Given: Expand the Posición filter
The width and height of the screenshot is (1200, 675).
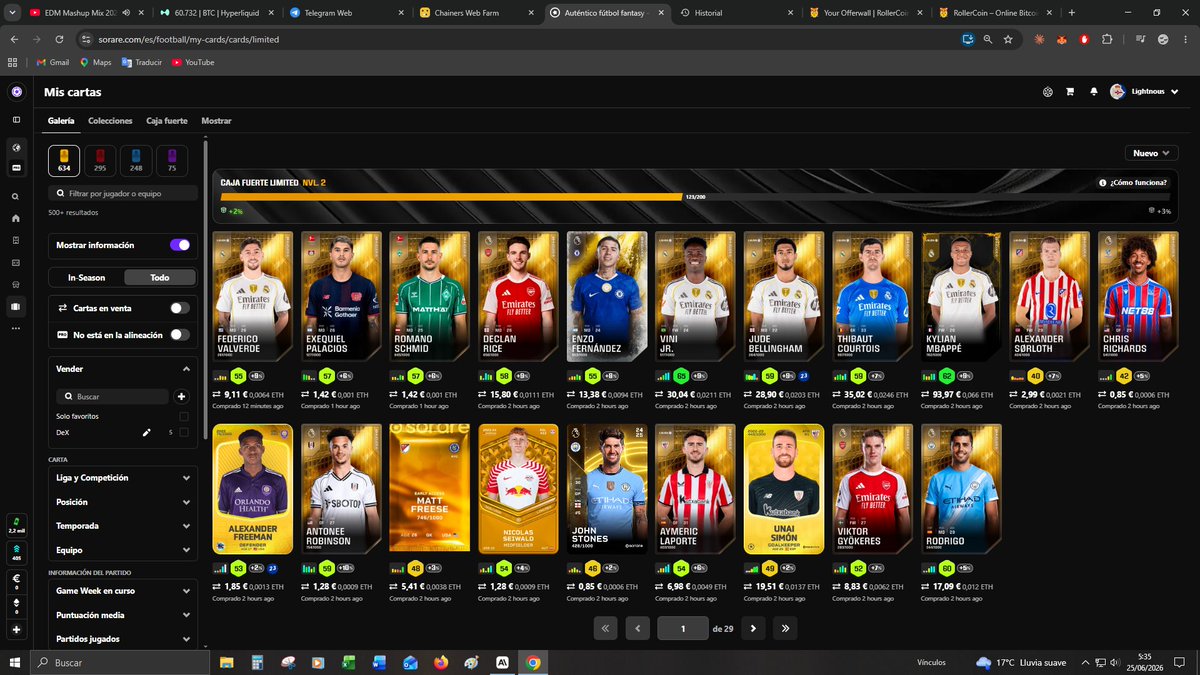Looking at the screenshot, I should pyautogui.click(x=122, y=502).
